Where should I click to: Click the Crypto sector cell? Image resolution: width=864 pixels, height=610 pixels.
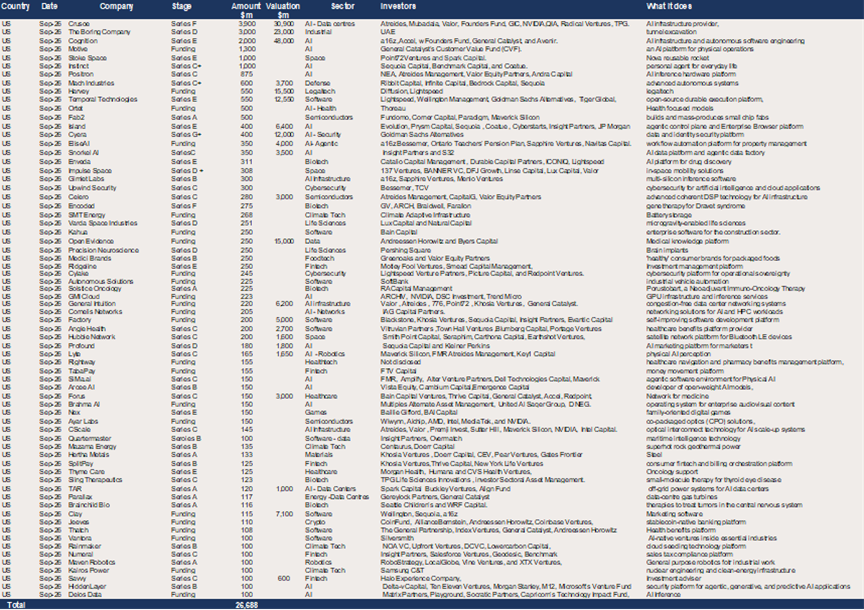315,522
